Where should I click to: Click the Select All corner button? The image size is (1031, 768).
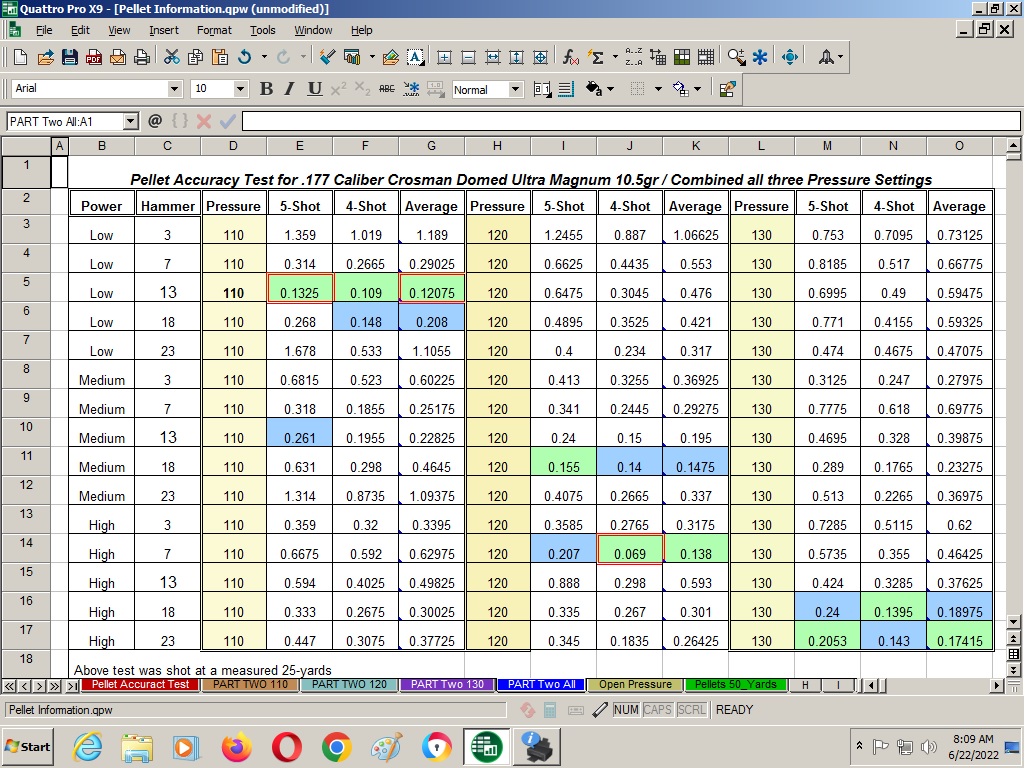point(26,146)
